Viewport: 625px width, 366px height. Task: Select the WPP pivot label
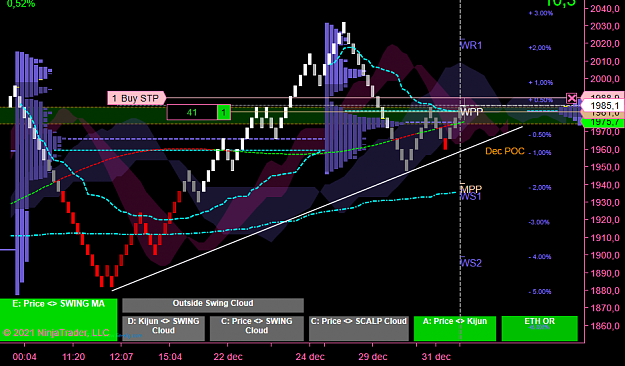point(472,112)
